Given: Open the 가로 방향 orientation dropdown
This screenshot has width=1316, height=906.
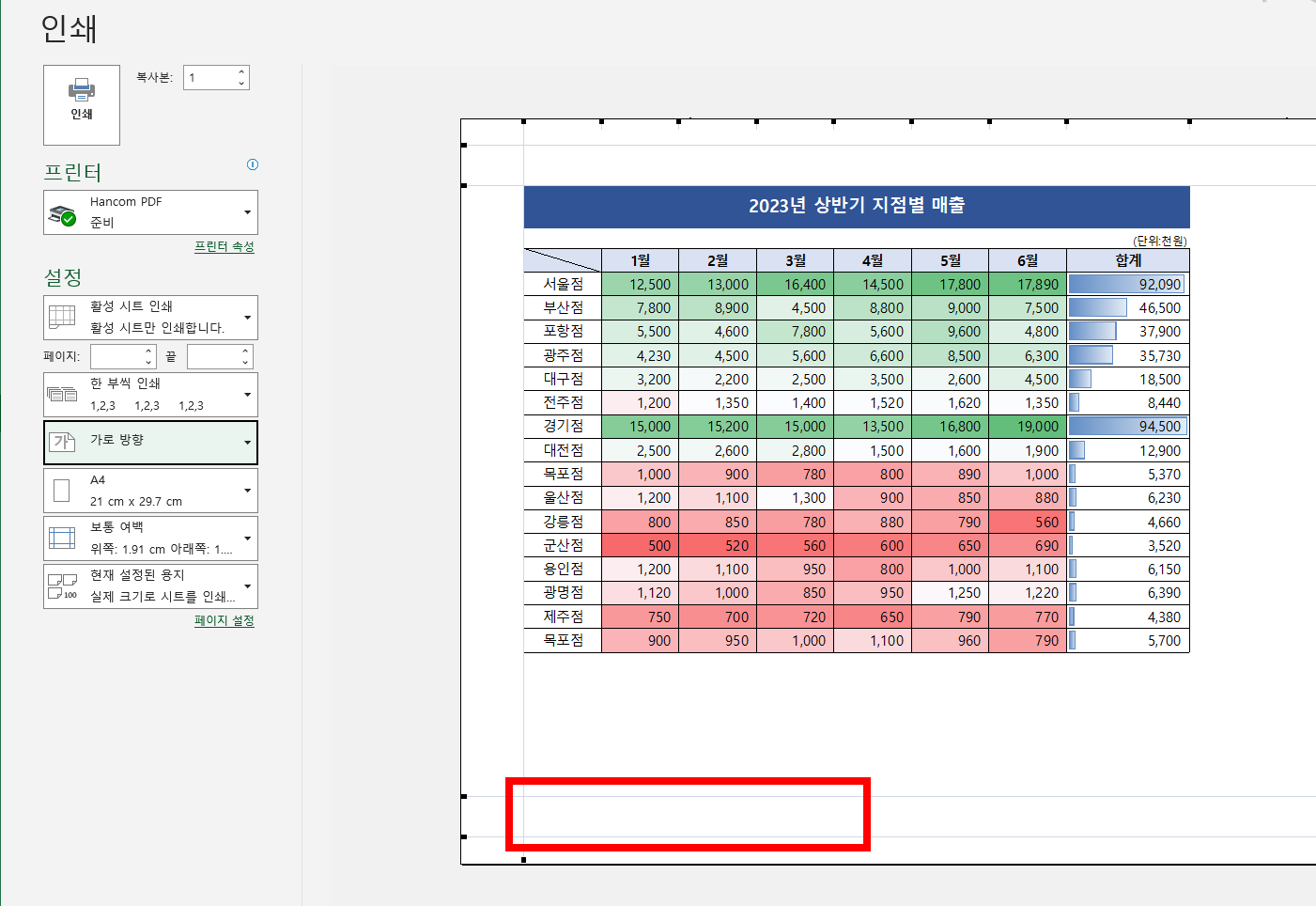Looking at the screenshot, I should pos(150,443).
